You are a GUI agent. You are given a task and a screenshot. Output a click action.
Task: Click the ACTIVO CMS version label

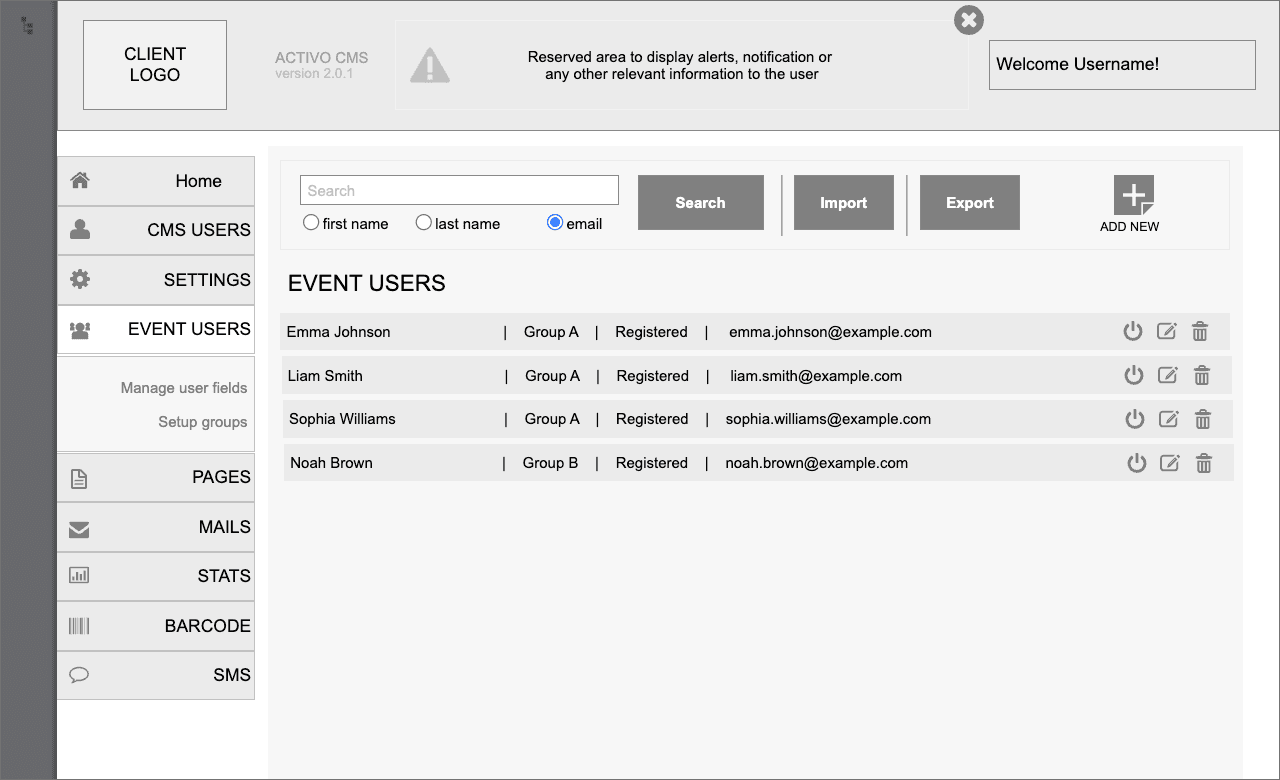pyautogui.click(x=322, y=65)
